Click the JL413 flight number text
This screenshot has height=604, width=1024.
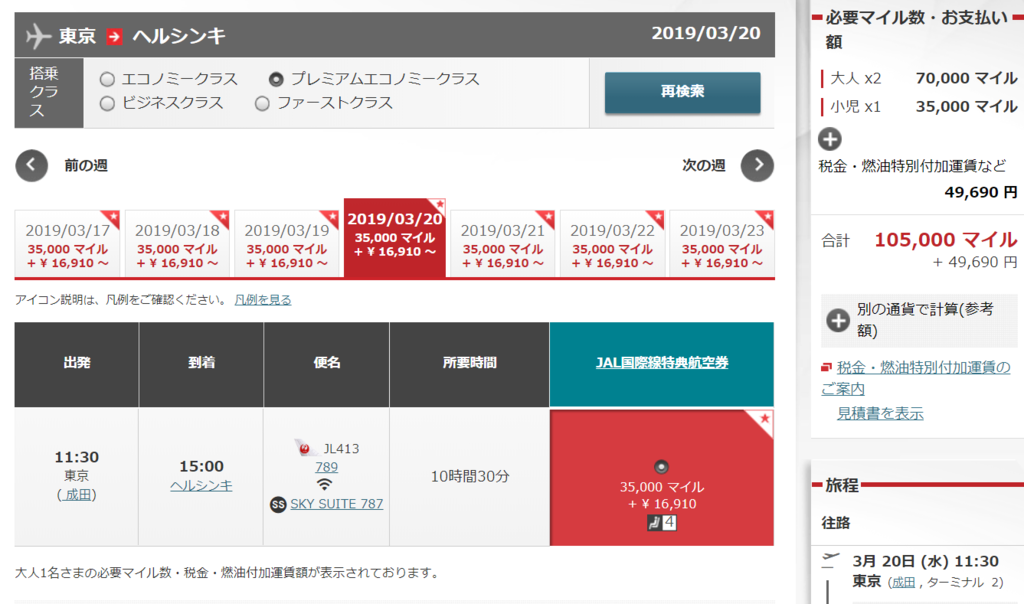(x=341, y=449)
